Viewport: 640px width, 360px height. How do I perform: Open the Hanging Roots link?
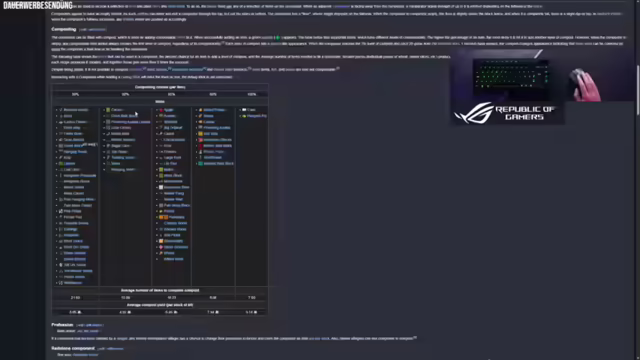coord(75,151)
